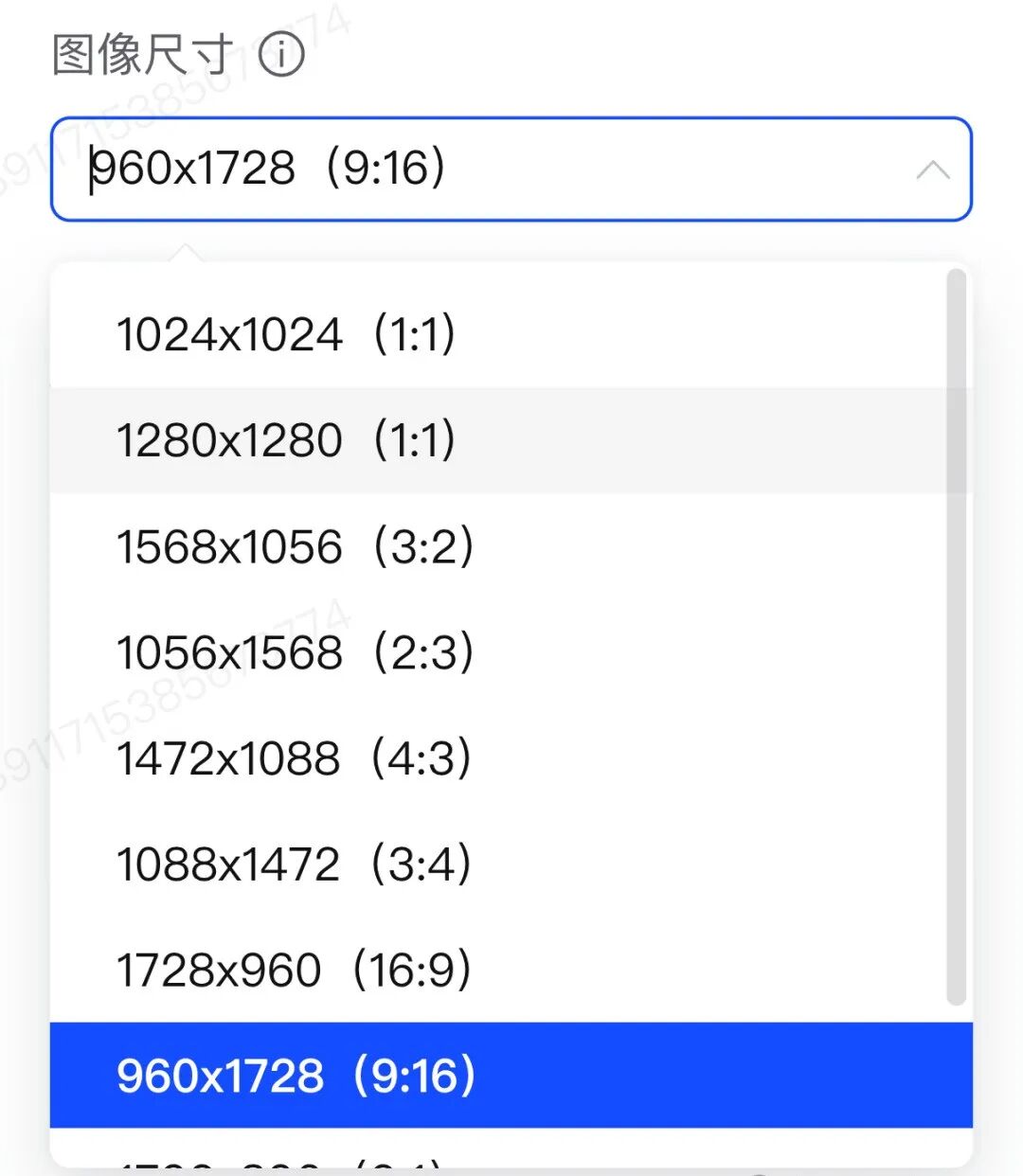The height and width of the screenshot is (1176, 1023).
Task: Click the dropdown list's vertical scrollbar
Action: [x=957, y=634]
